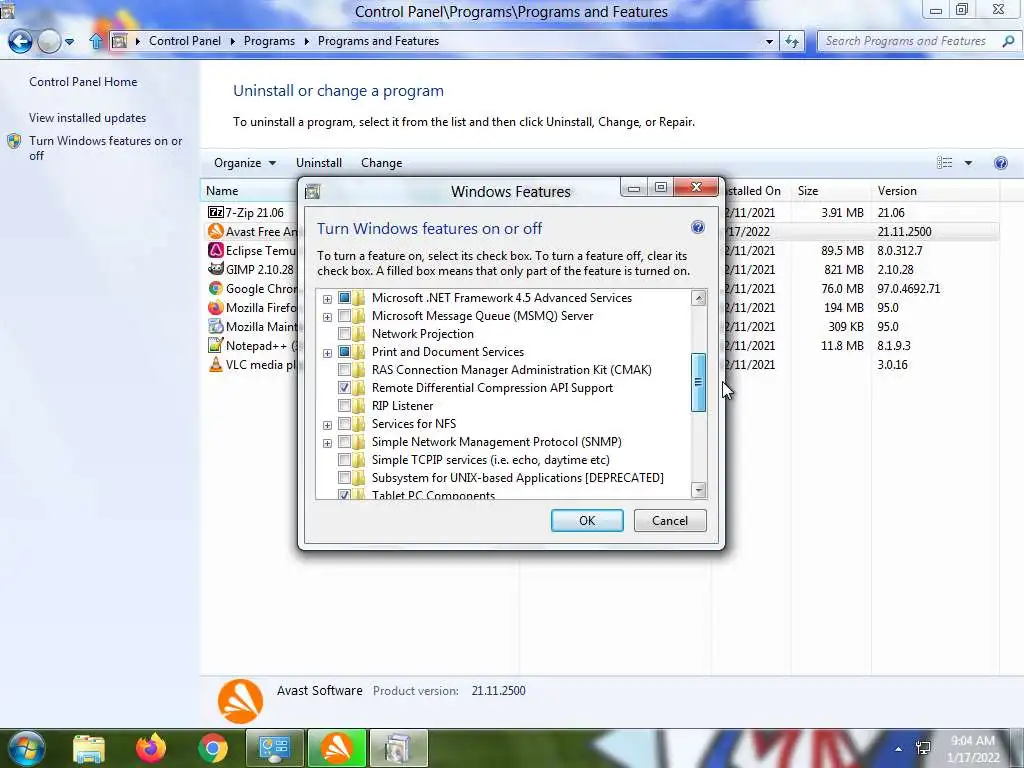The image size is (1024, 768).
Task: Expand Services for NFS node
Action: pos(327,425)
